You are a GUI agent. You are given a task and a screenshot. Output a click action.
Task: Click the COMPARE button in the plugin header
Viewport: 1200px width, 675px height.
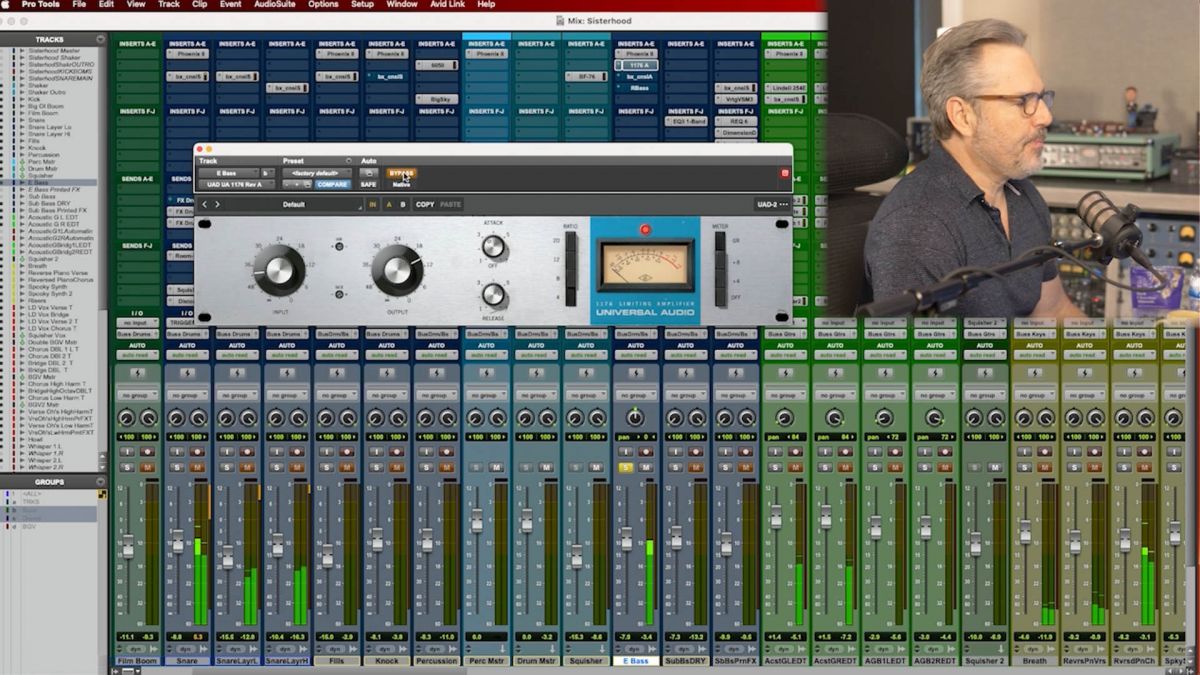332,185
